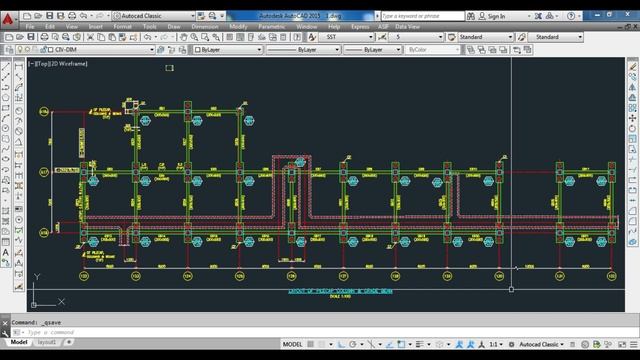Select the Polyline draw tool
Viewport: 640px width, 360px height.
(6, 87)
